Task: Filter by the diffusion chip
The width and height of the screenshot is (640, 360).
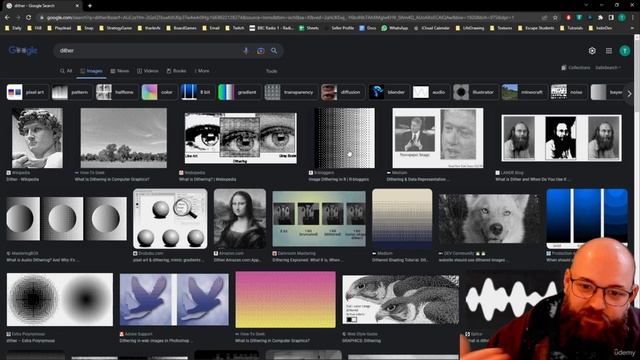Action: (x=342, y=92)
